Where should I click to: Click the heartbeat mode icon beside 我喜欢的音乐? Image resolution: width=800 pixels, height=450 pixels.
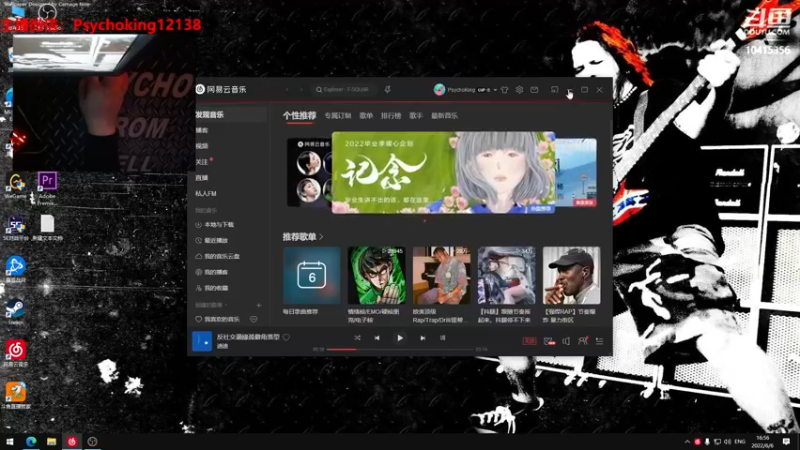pos(254,319)
